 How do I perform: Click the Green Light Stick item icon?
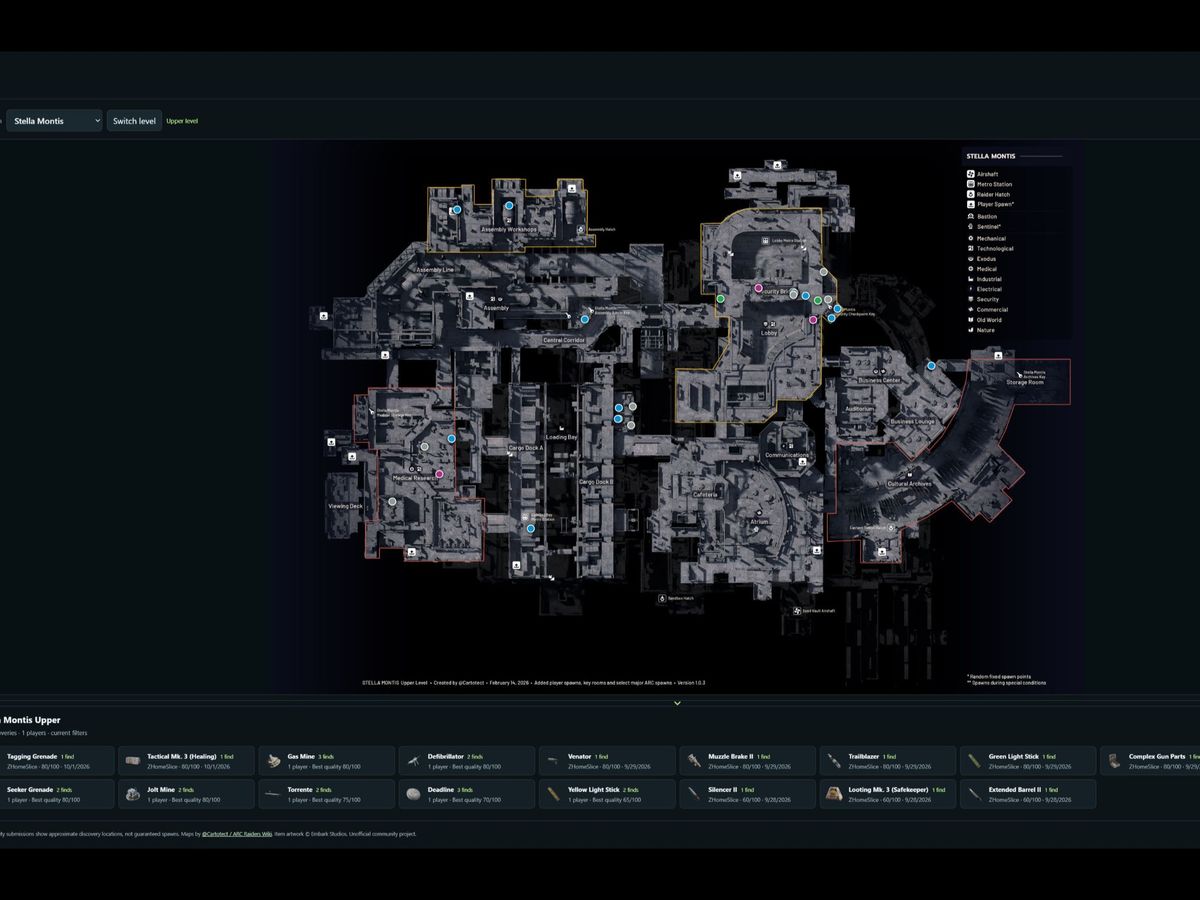coord(974,761)
